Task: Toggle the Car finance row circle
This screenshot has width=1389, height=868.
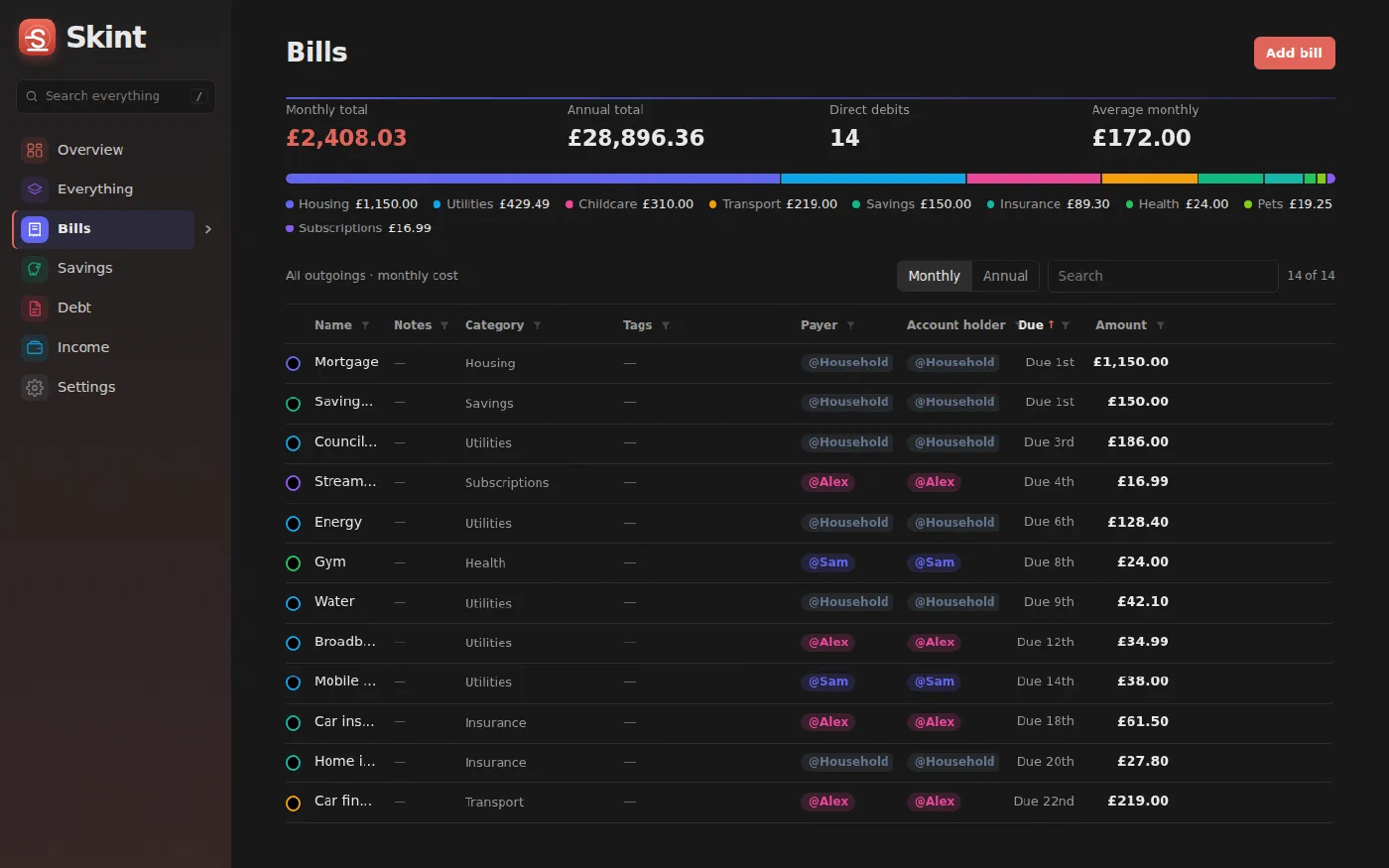Action: point(294,804)
